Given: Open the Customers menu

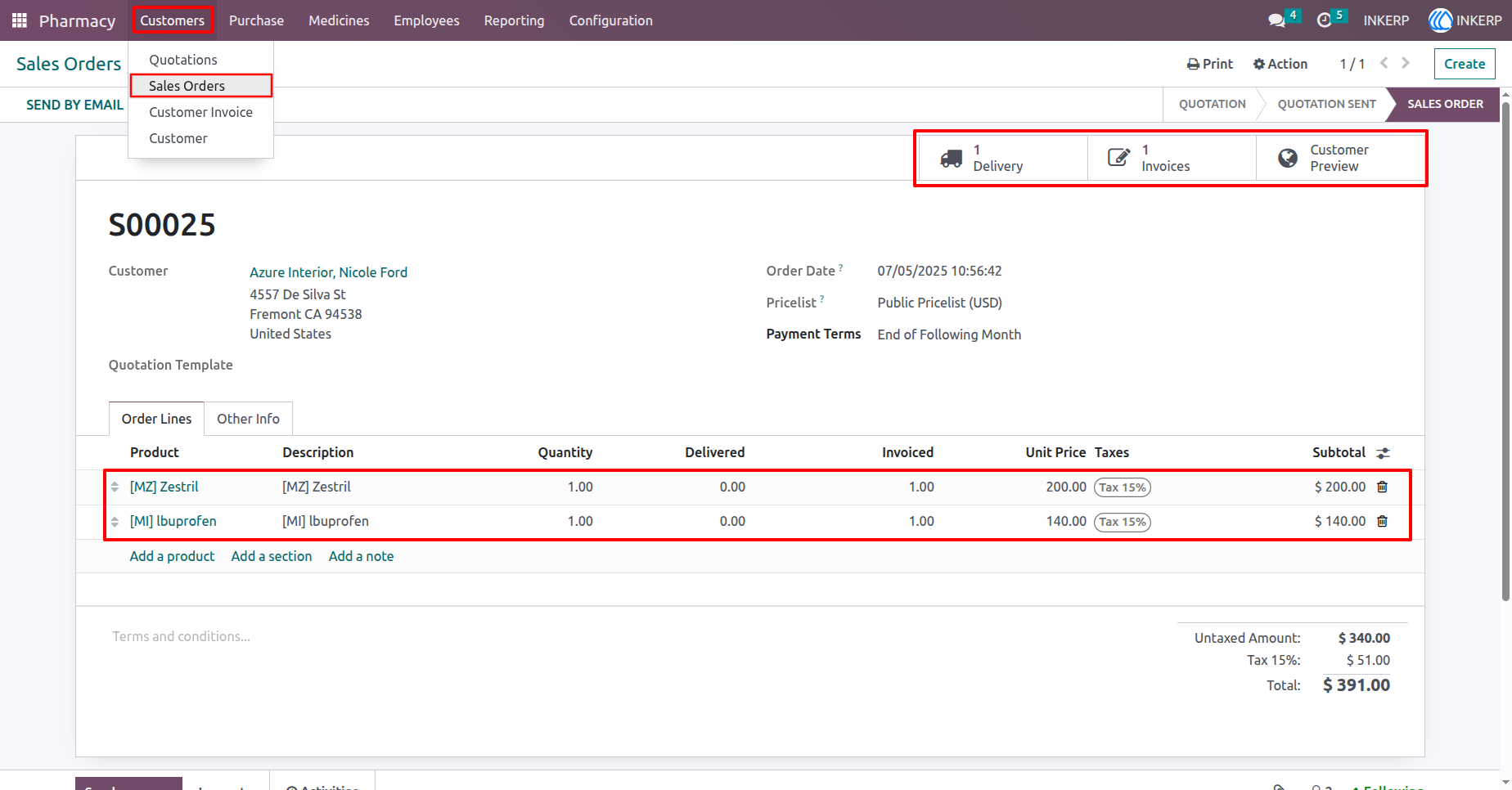Looking at the screenshot, I should (172, 20).
